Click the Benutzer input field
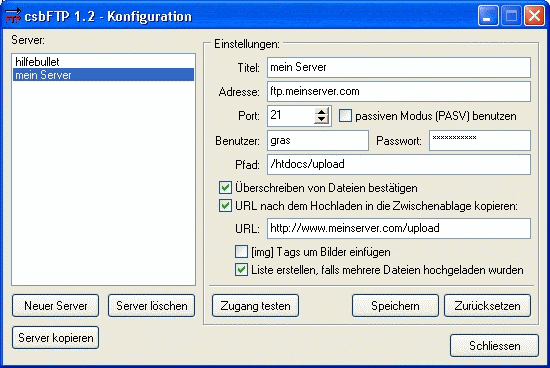The image size is (550, 368). point(318,141)
